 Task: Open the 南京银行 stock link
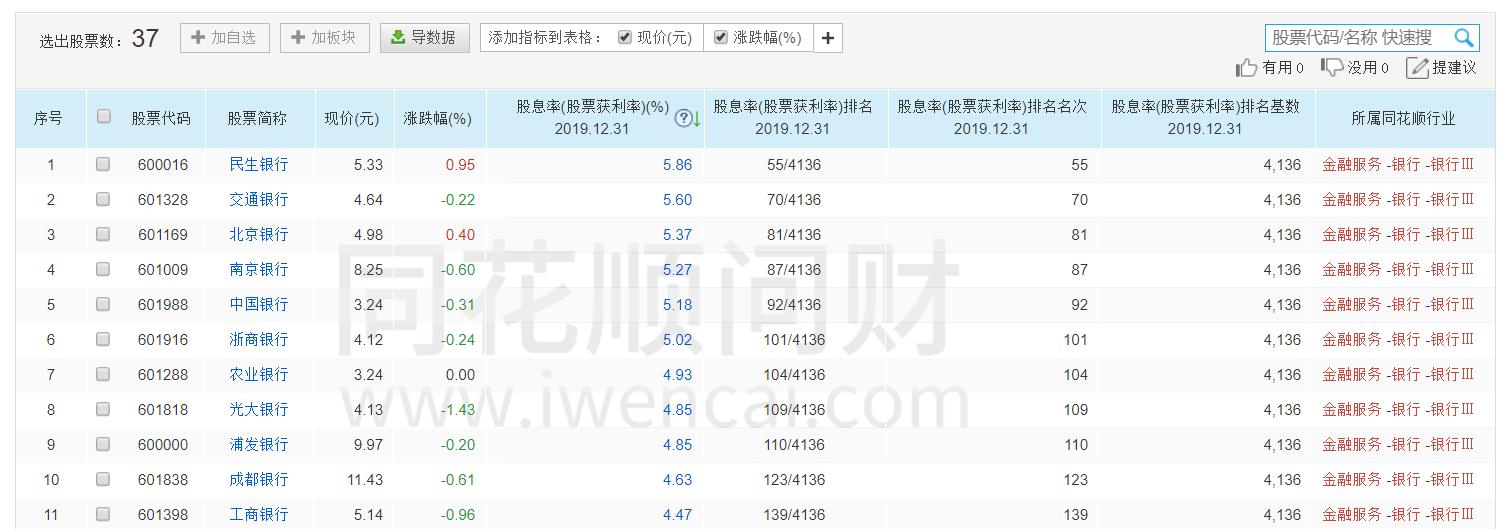pyautogui.click(x=258, y=270)
